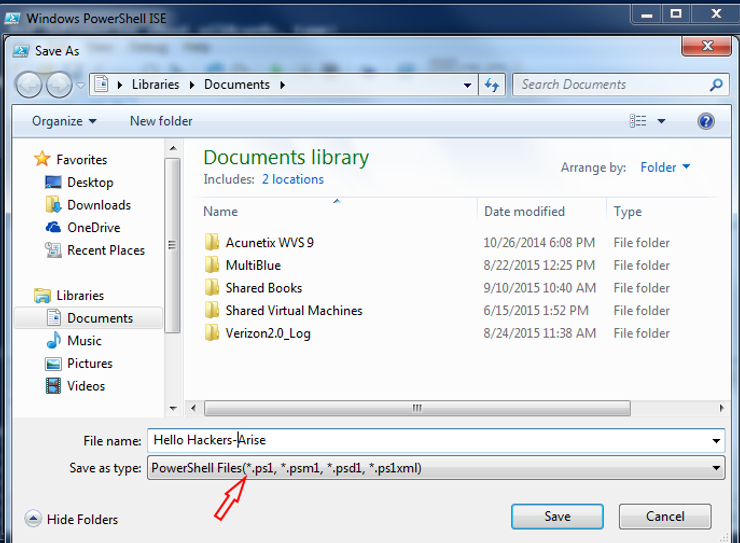Focus the Search Documents box
Screen dimensions: 740x543
point(612,85)
